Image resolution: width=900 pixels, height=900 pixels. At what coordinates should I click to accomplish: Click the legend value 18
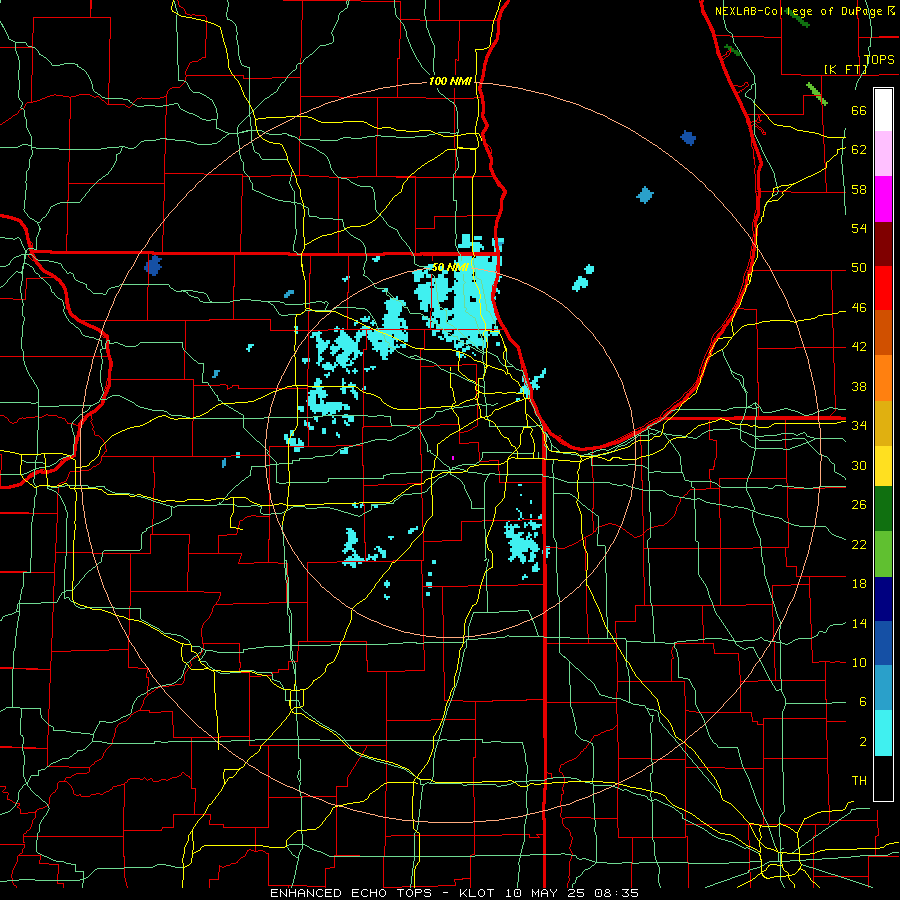point(859,584)
